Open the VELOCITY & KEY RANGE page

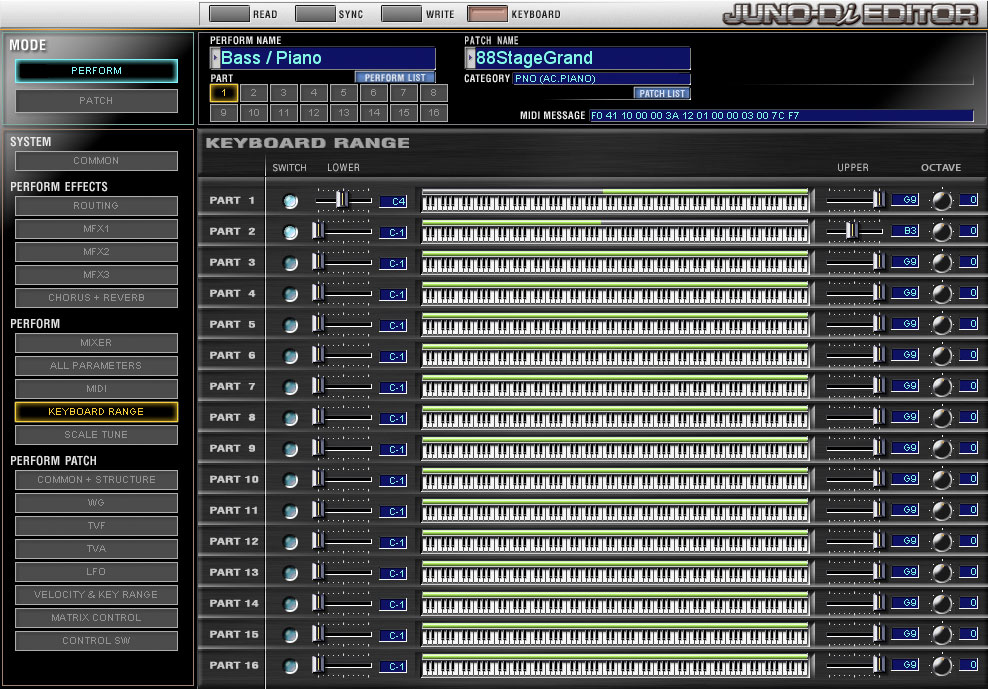click(x=96, y=594)
